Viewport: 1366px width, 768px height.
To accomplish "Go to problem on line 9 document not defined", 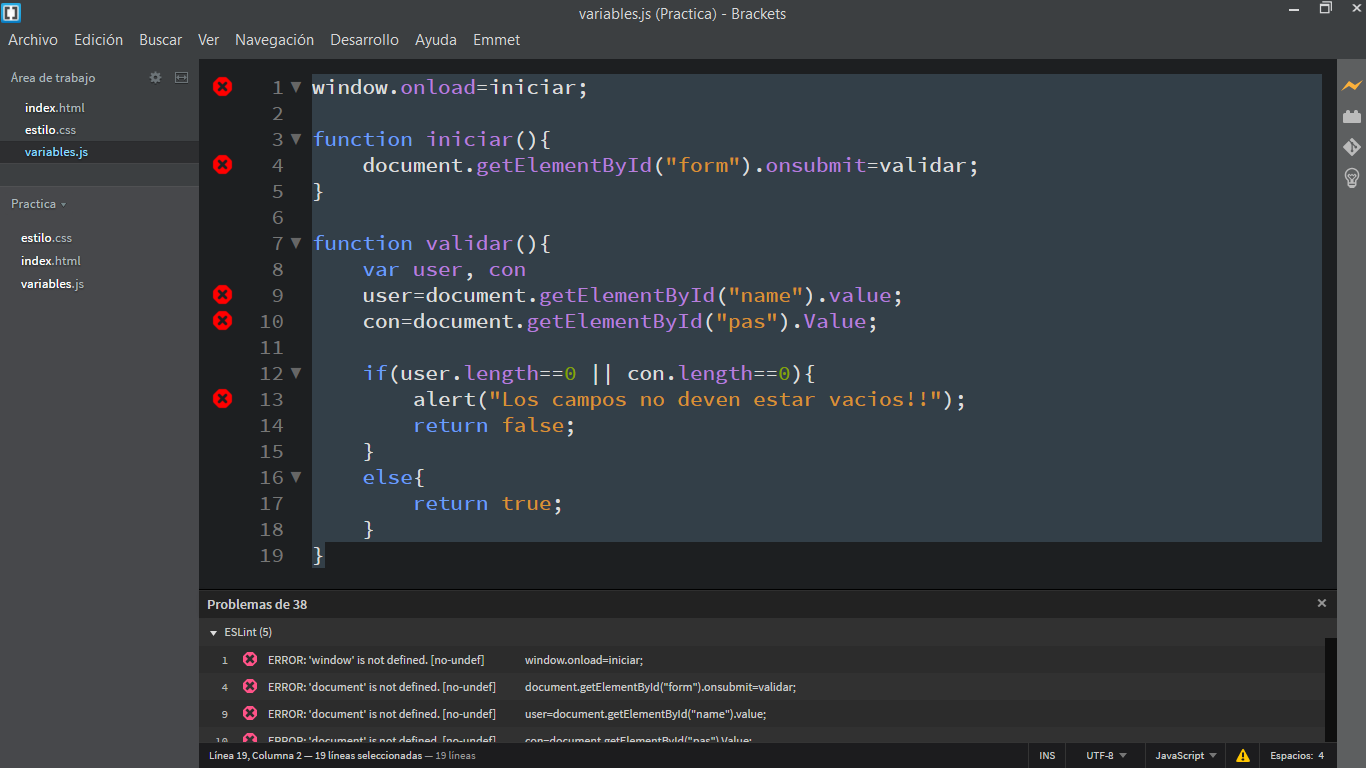I will [x=762, y=714].
